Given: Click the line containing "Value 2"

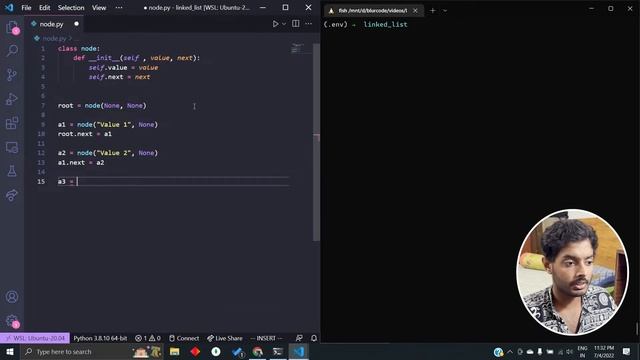Looking at the screenshot, I should tap(107, 153).
